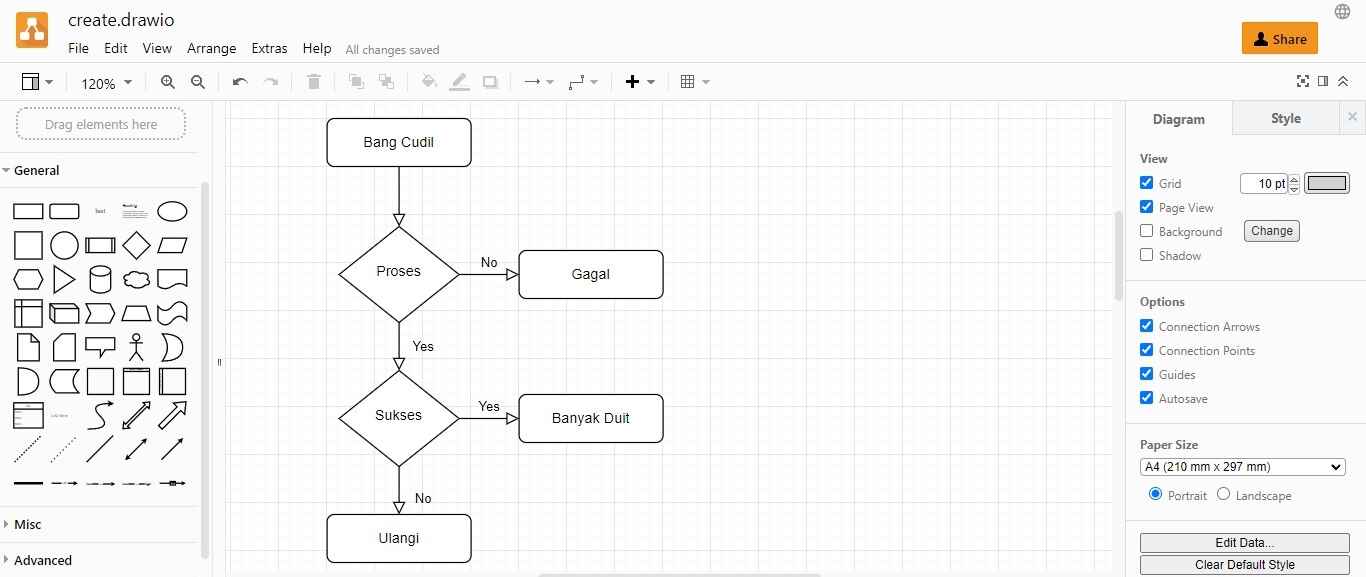Open the Edit menu

pos(116,48)
